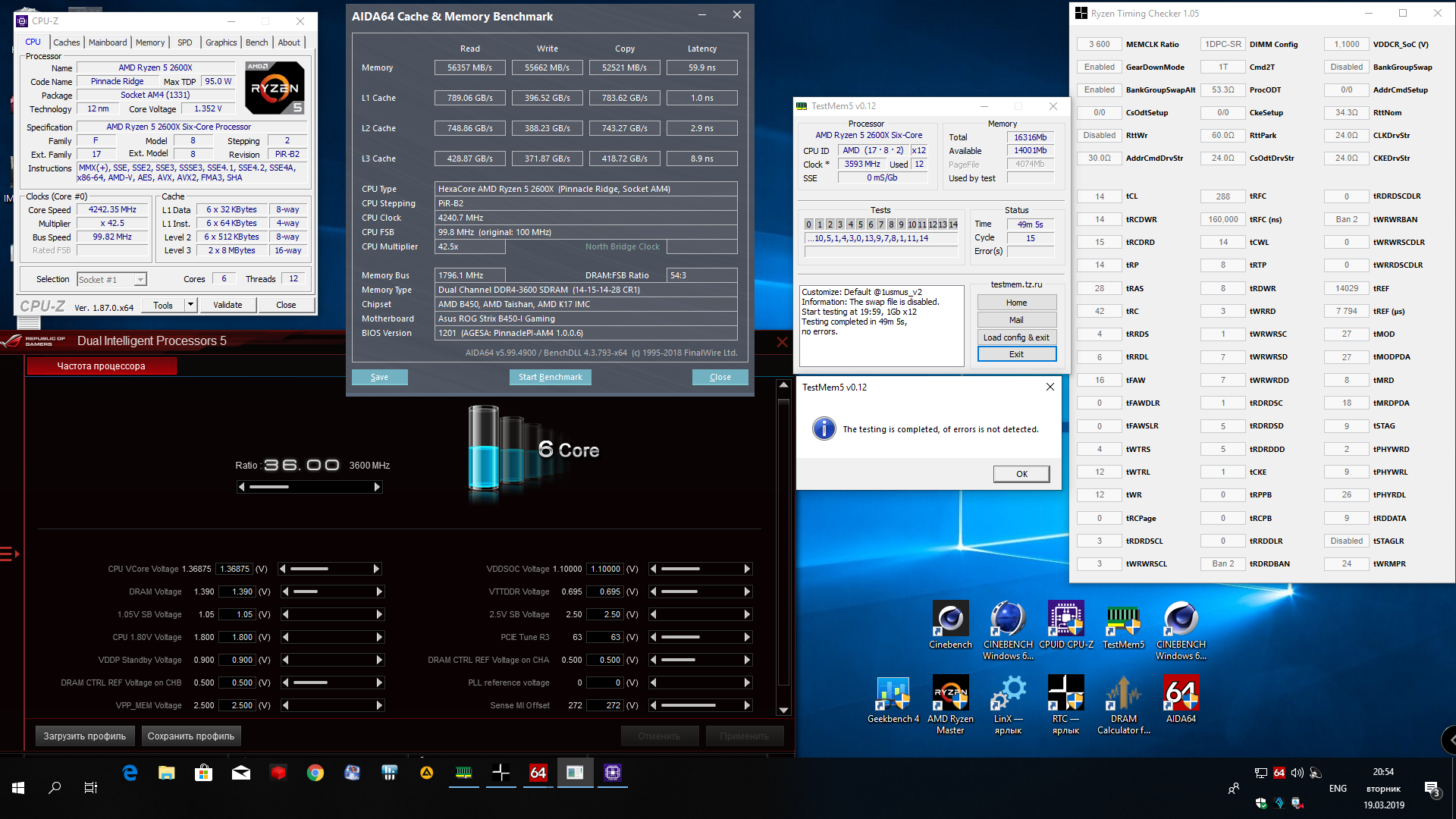Screen dimensions: 1456x819
Task: Click the Chrome icon in the taskbar
Action: (x=315, y=773)
